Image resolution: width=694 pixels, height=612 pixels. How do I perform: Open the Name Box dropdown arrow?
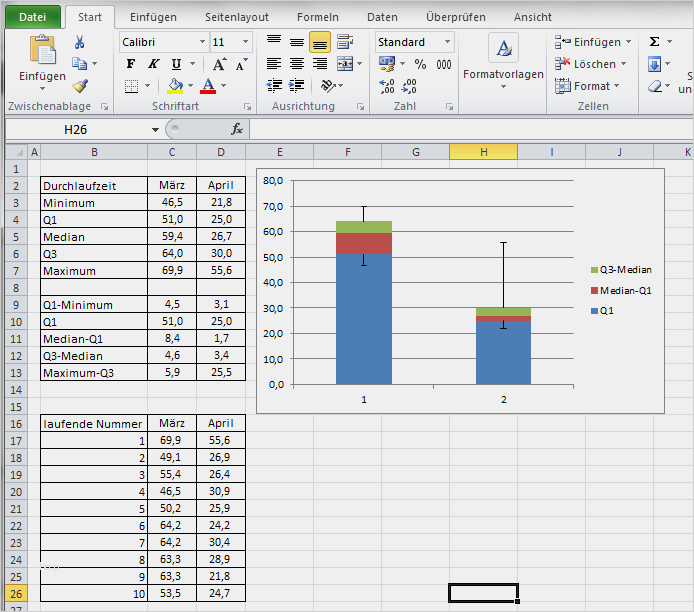point(155,130)
